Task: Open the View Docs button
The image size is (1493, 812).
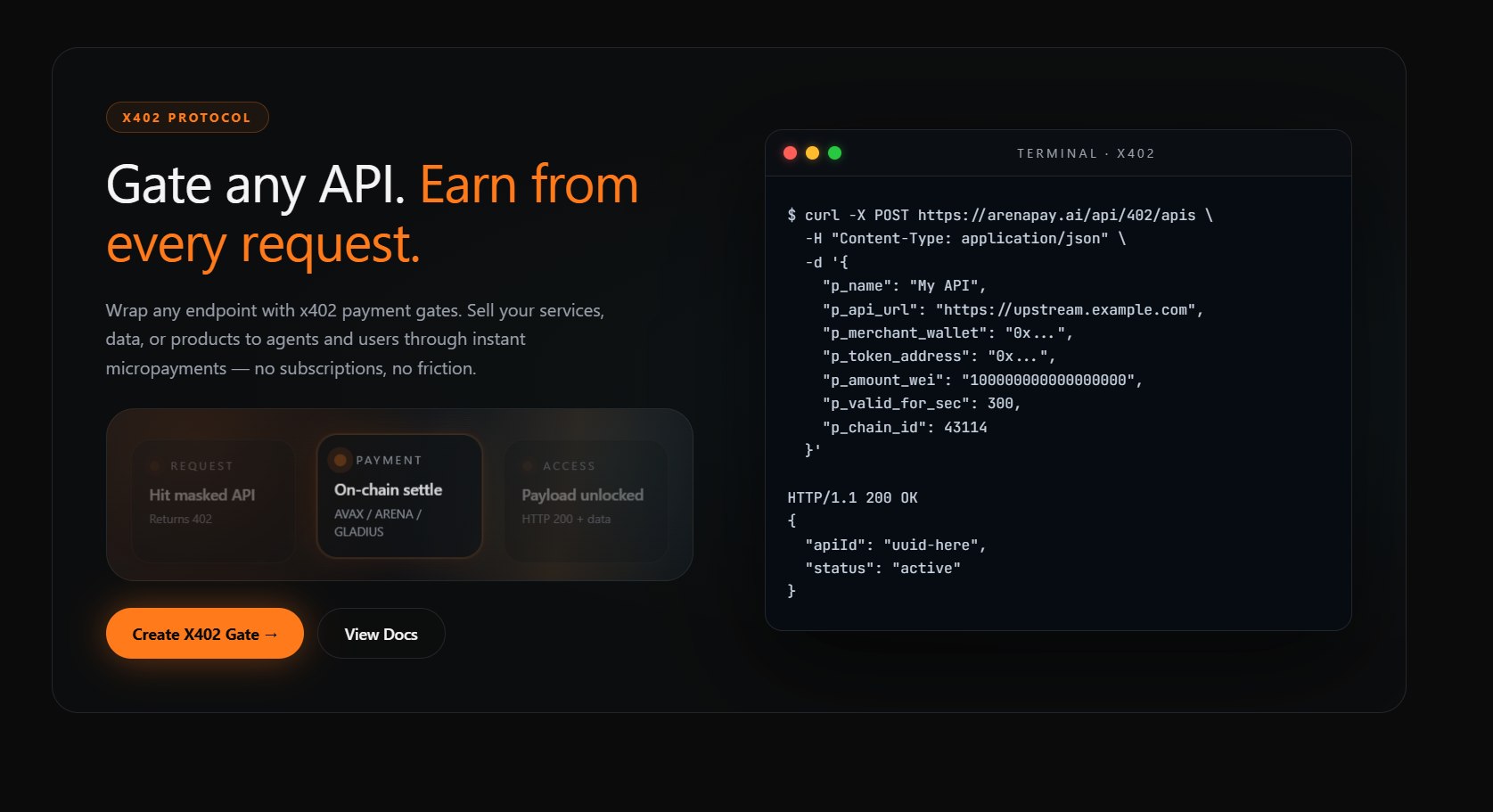Action: click(x=381, y=634)
